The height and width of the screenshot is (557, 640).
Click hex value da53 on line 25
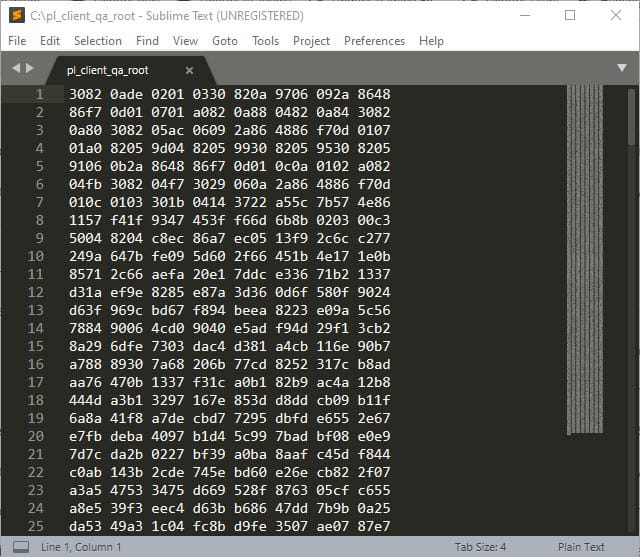85,526
